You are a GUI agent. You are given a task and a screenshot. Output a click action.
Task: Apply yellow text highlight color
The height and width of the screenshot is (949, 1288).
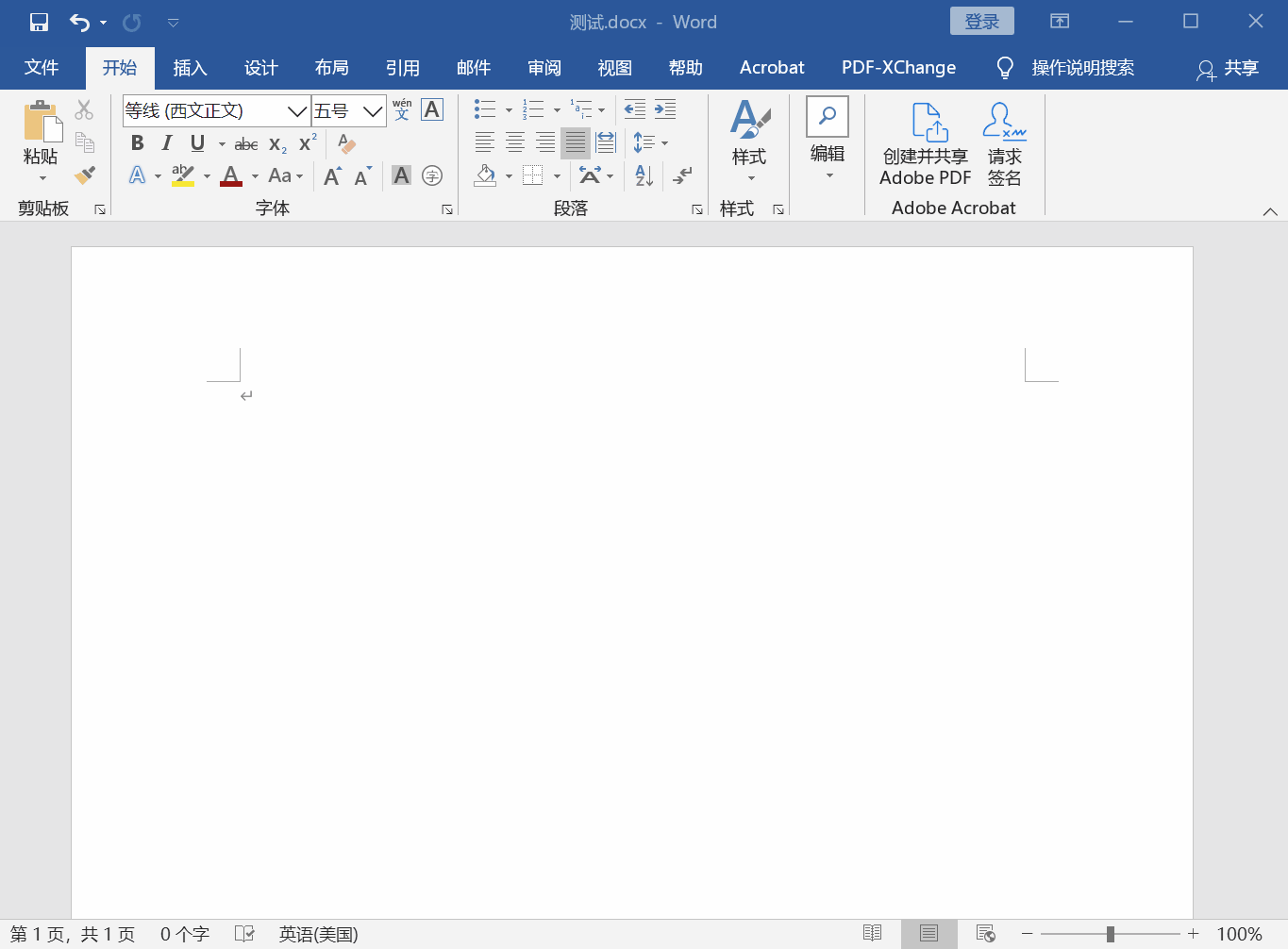pyautogui.click(x=183, y=175)
